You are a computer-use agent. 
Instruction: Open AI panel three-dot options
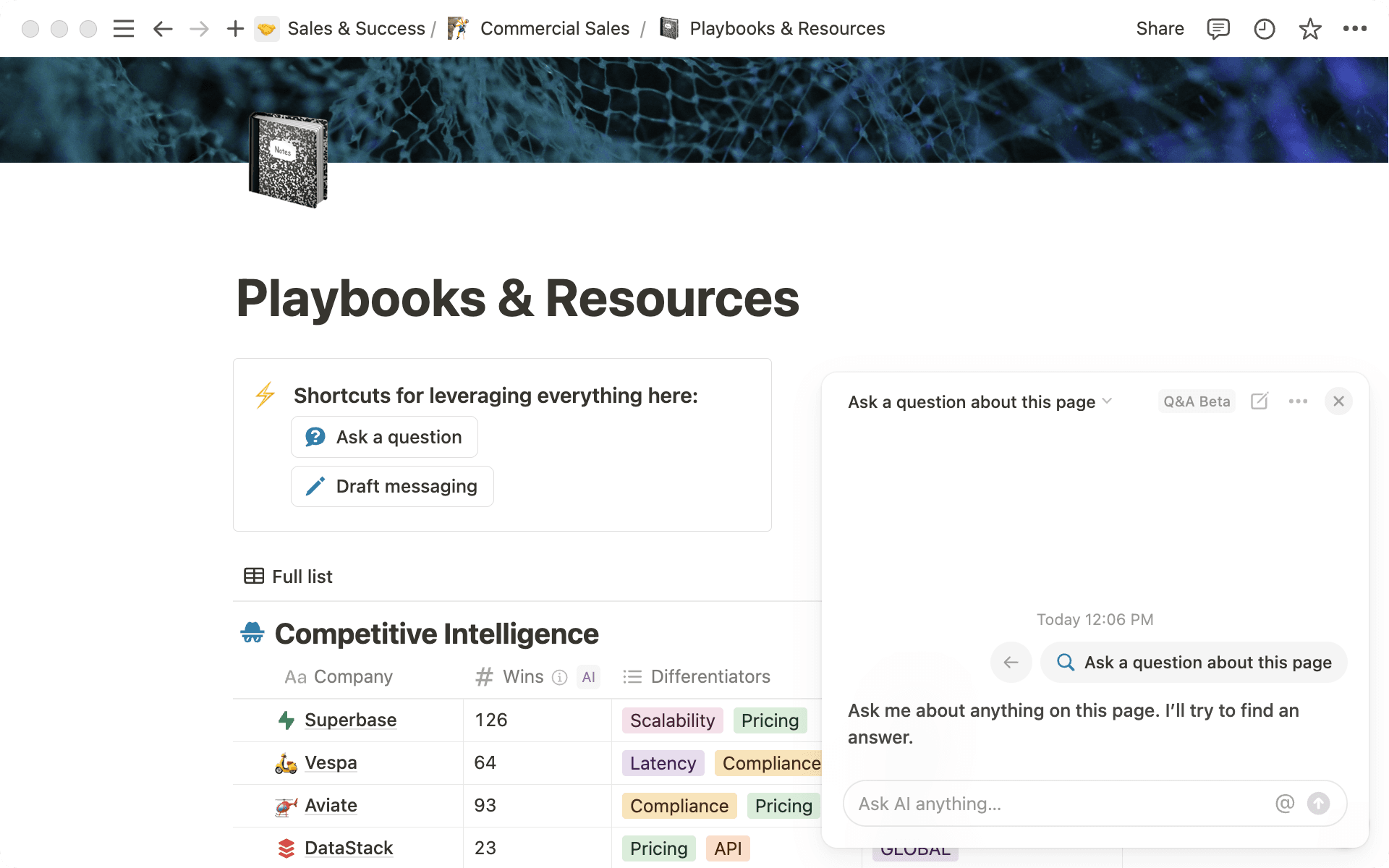[1298, 401]
